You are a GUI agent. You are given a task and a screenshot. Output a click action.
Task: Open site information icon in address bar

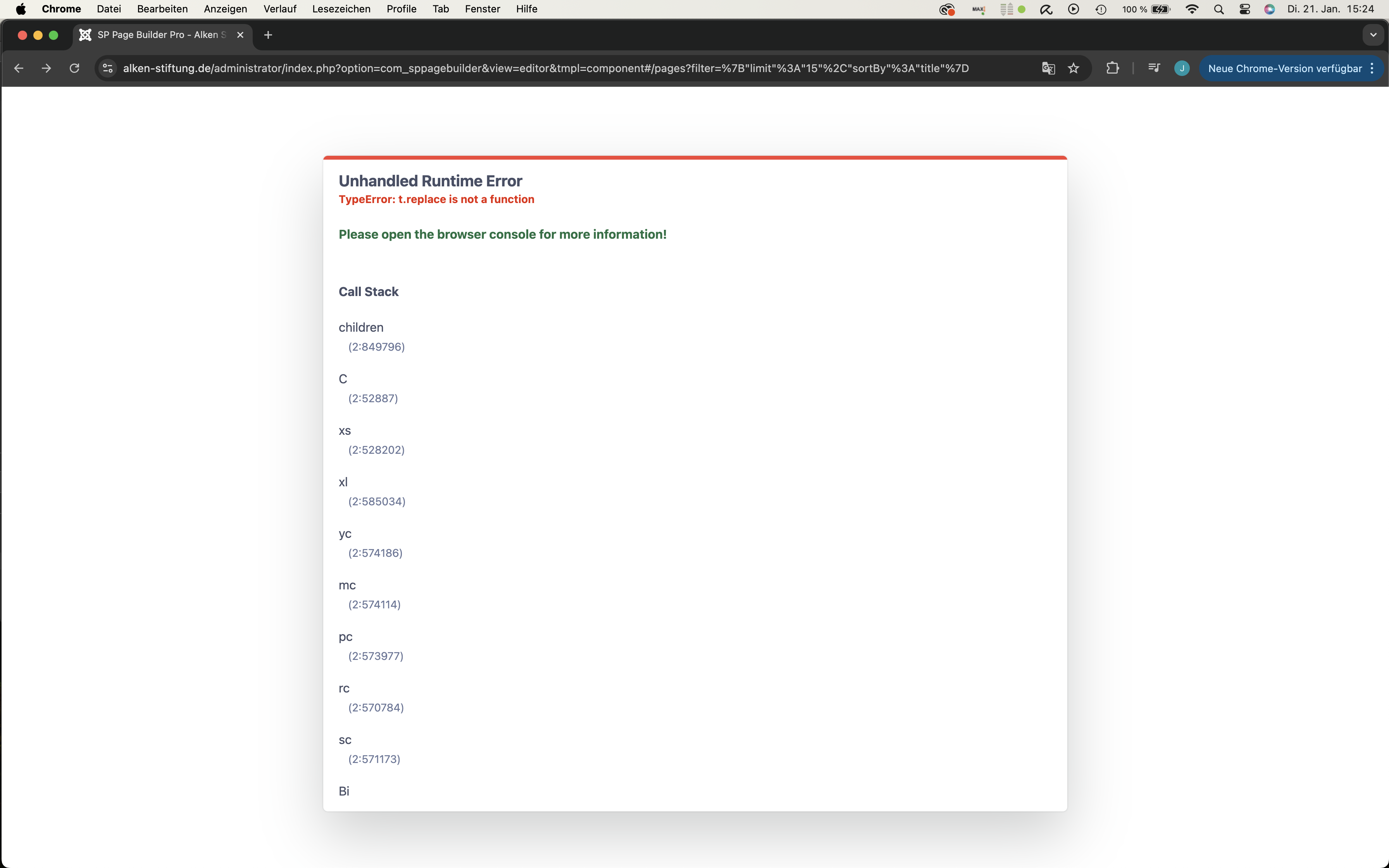pyautogui.click(x=107, y=68)
